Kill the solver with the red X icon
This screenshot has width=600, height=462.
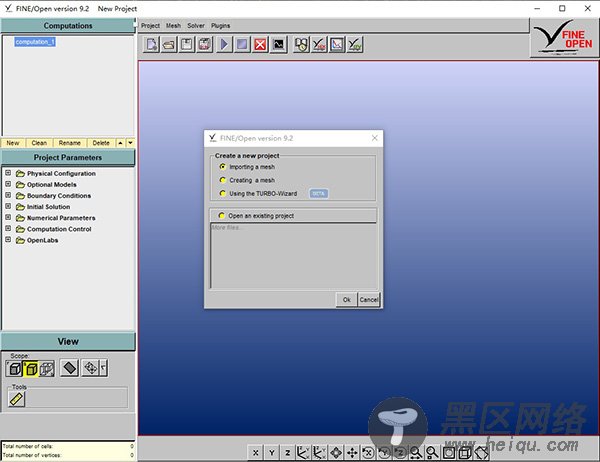pos(260,44)
